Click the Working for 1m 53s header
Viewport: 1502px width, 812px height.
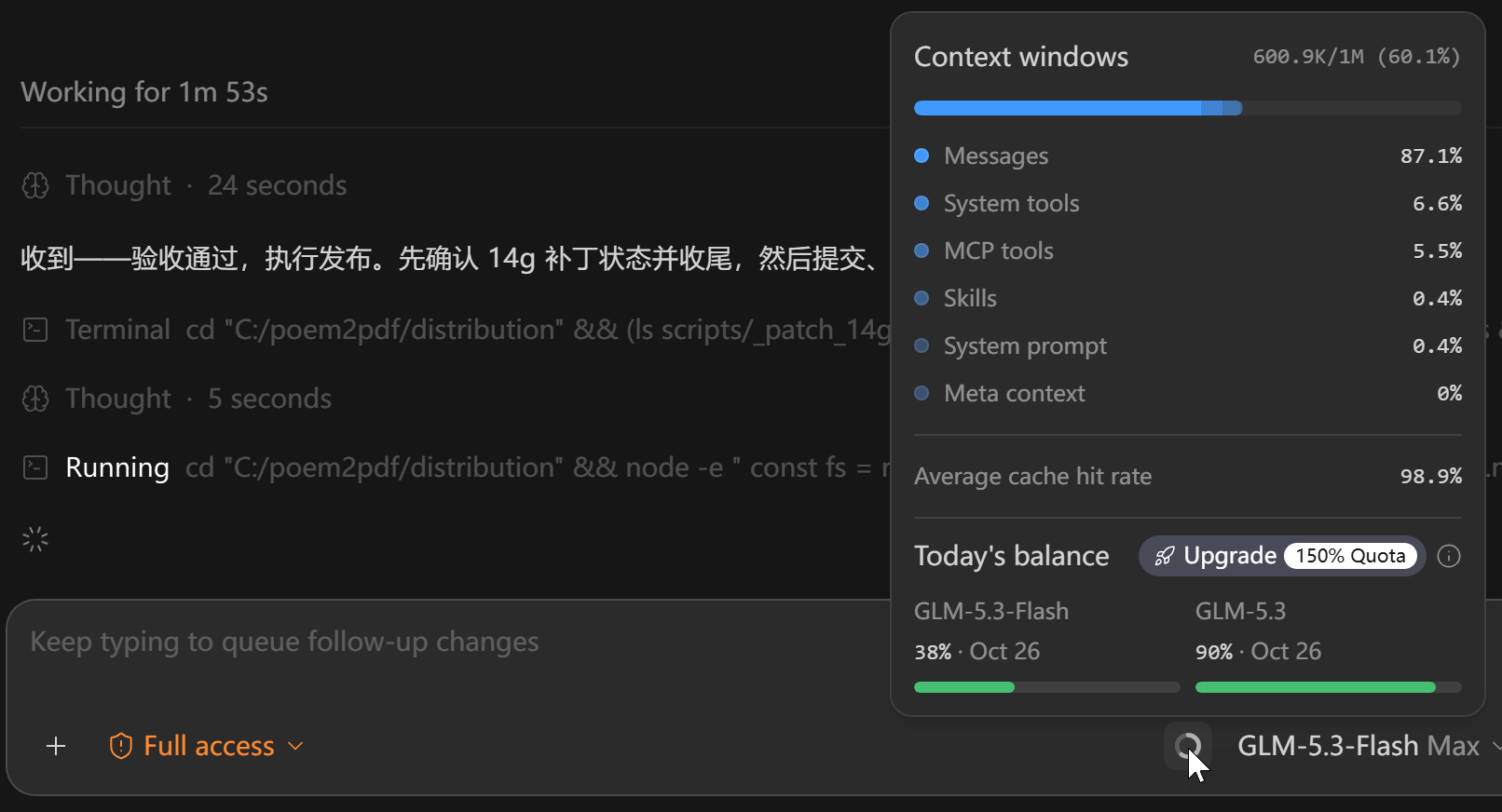tap(144, 92)
